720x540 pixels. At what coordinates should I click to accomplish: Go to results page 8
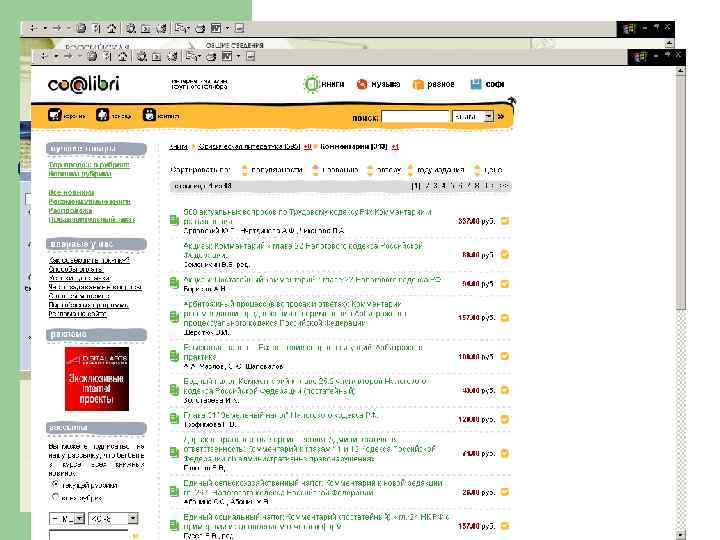(477, 186)
